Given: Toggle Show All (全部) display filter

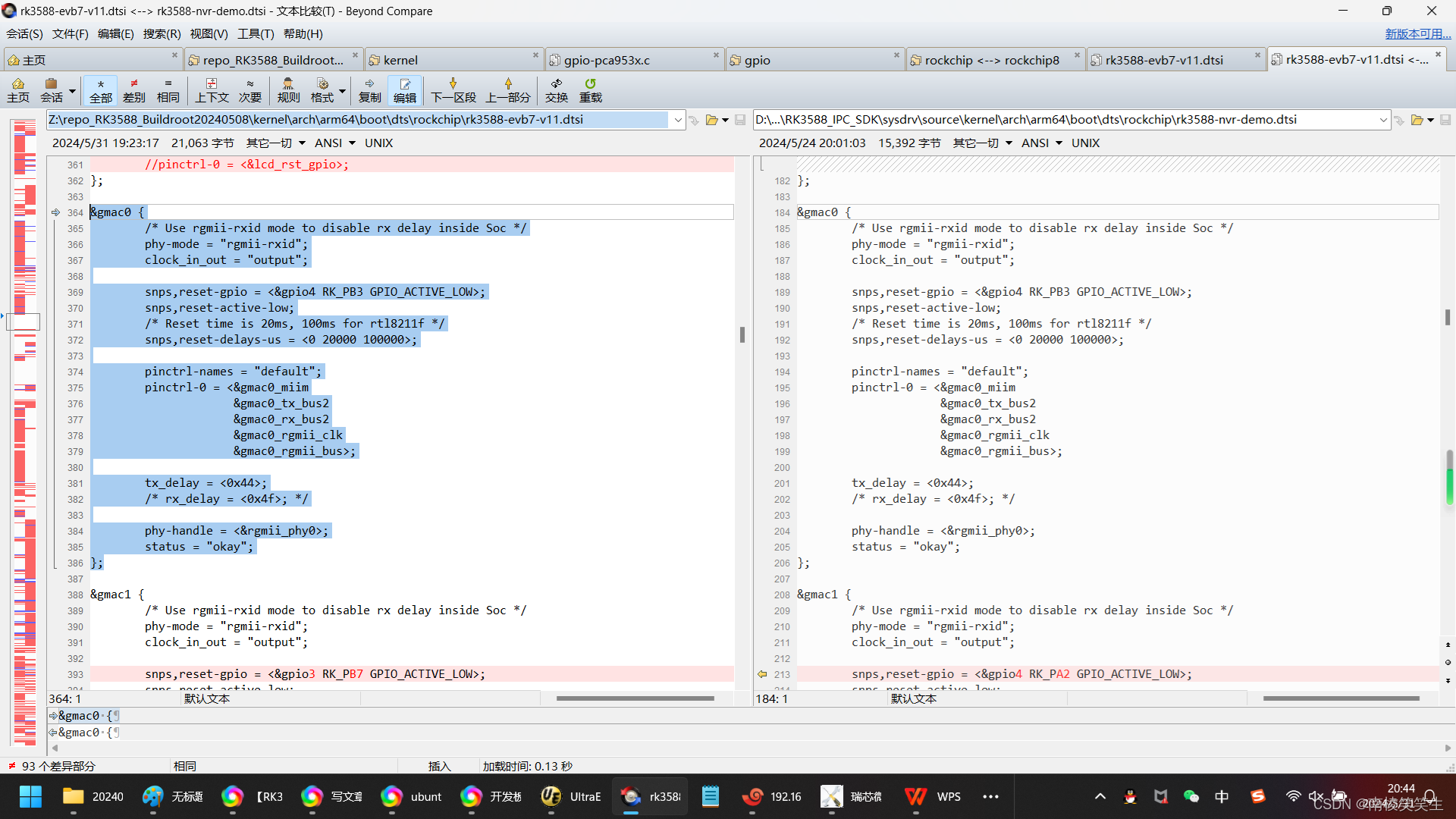Looking at the screenshot, I should click(x=100, y=89).
